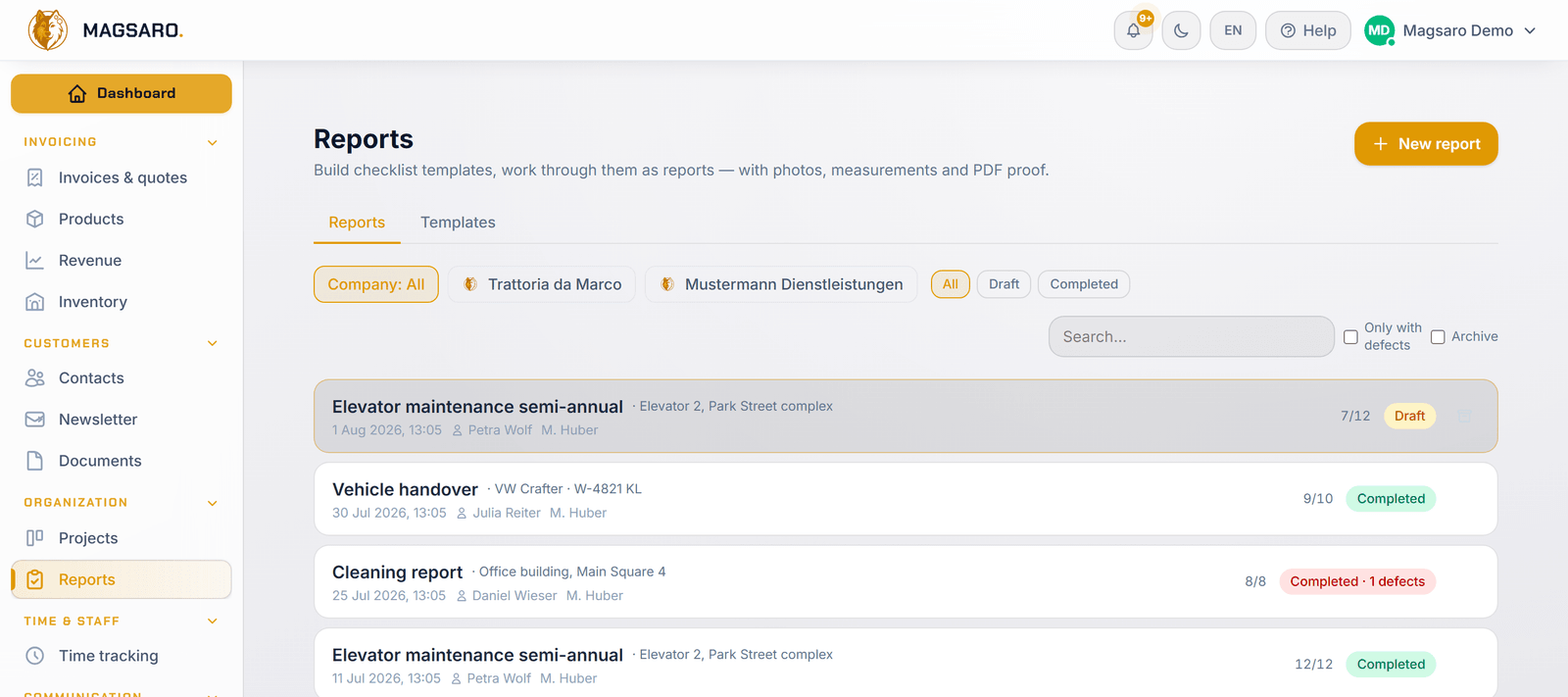Click the Time tracking clock icon
This screenshot has width=1568, height=697.
click(x=35, y=656)
